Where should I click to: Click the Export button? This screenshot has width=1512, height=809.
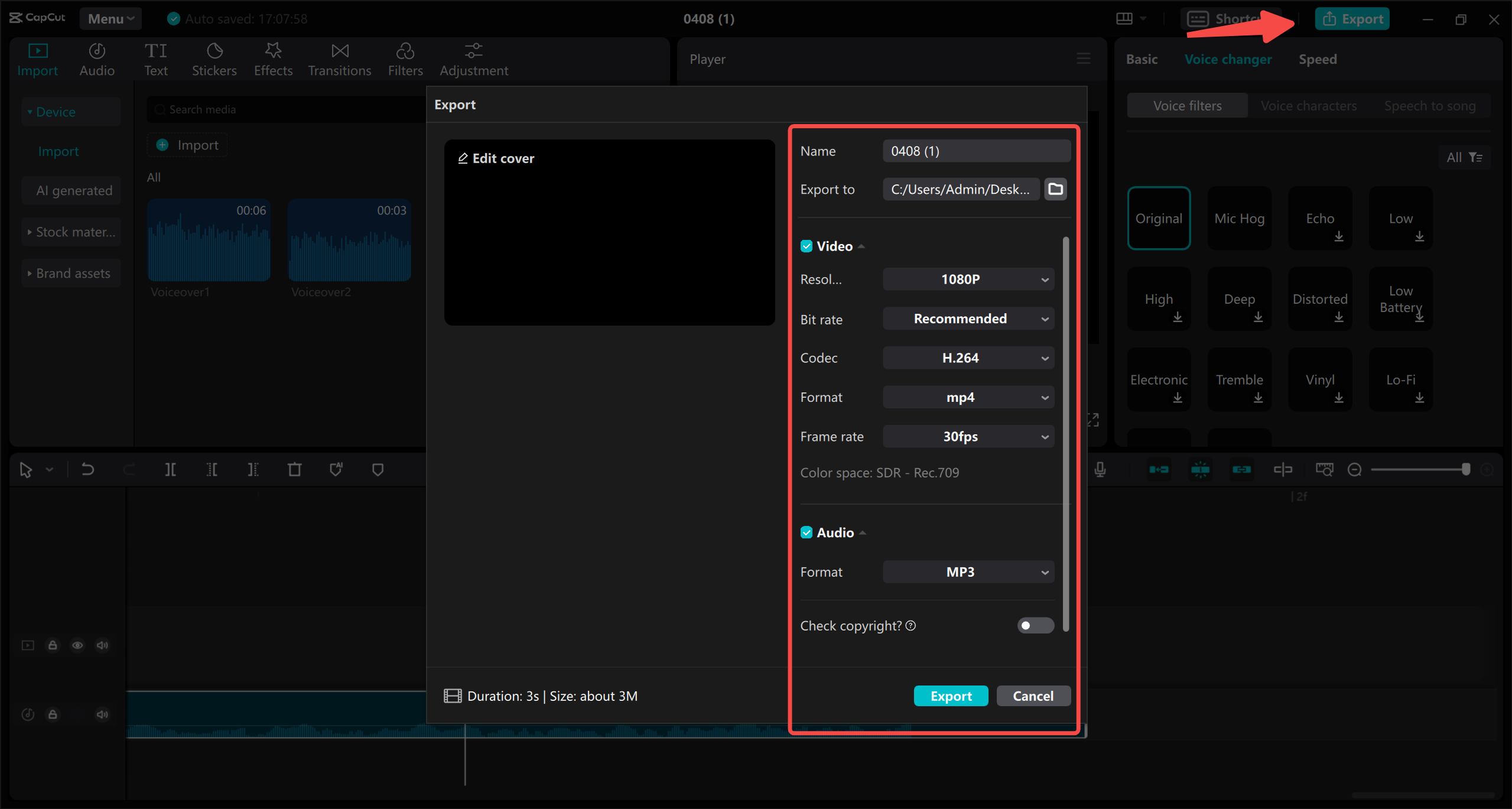951,696
